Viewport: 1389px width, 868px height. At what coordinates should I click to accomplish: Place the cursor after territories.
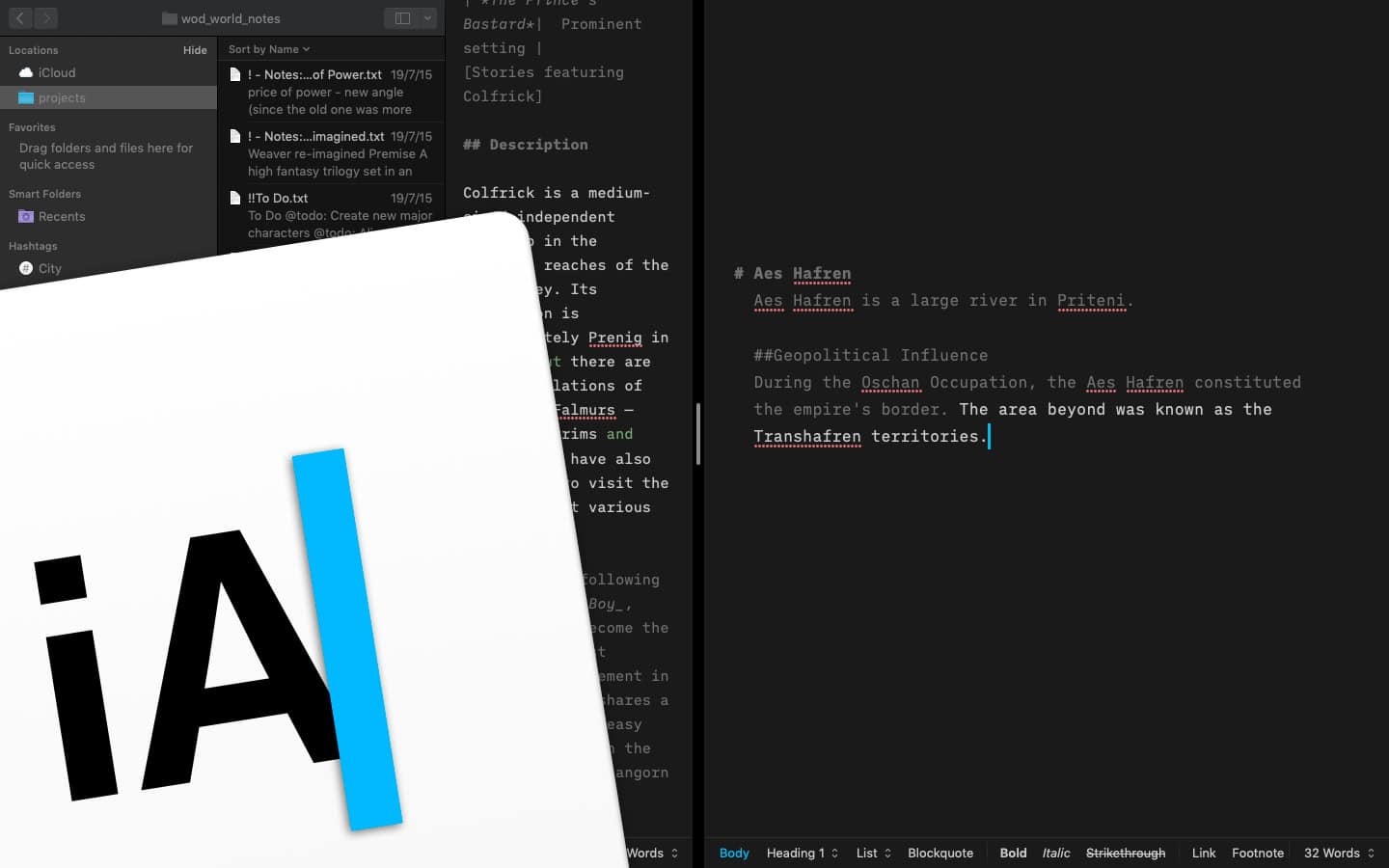(989, 437)
